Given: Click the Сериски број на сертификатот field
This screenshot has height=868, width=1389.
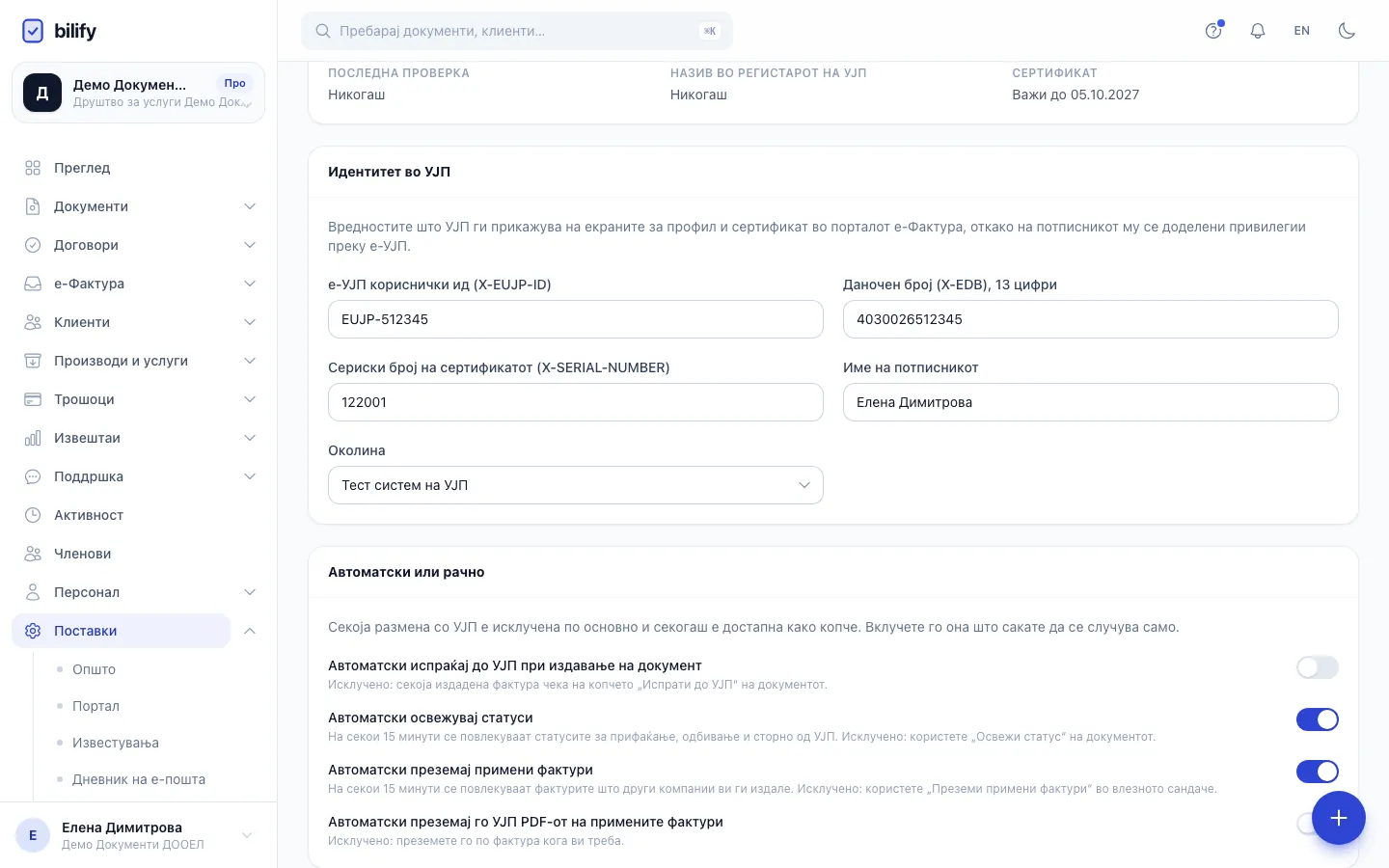Looking at the screenshot, I should click(576, 402).
